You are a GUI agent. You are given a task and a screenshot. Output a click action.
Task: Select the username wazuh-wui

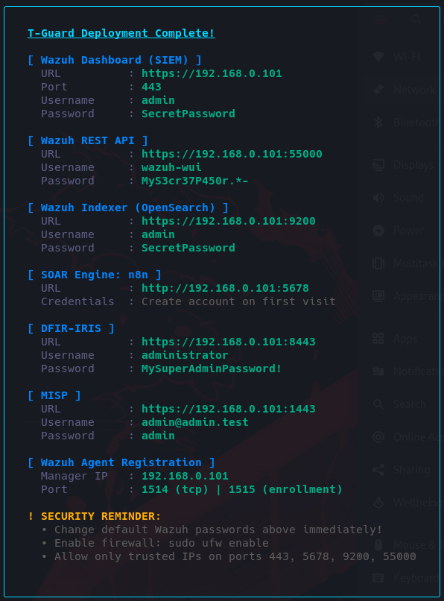tap(171, 167)
